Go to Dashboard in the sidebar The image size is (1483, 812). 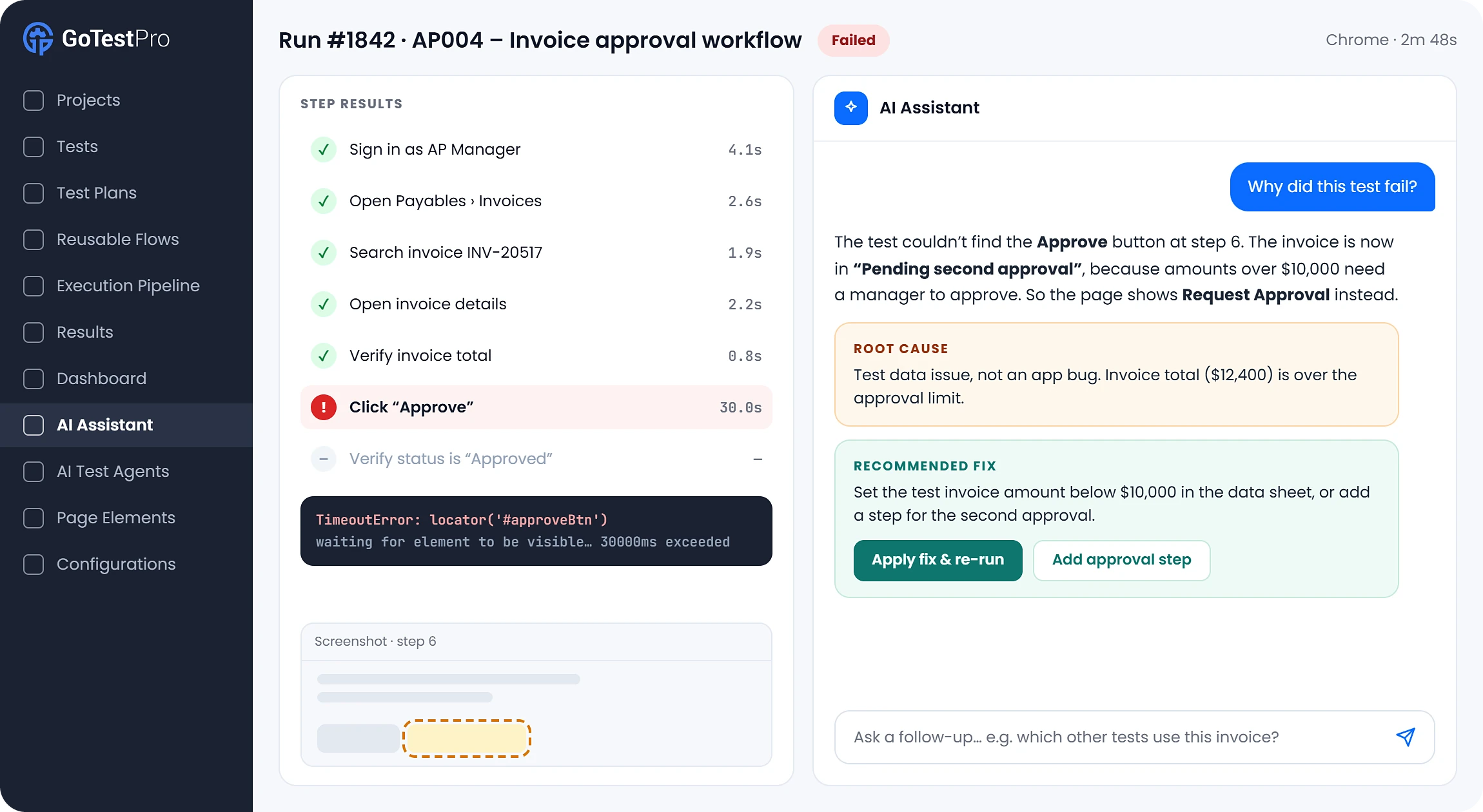(x=126, y=379)
